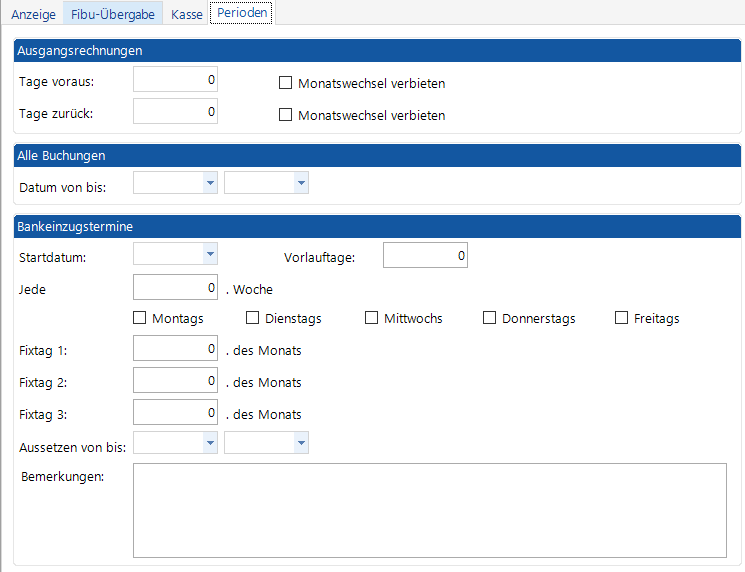Open the first Datum von bis dropdown

click(x=209, y=183)
